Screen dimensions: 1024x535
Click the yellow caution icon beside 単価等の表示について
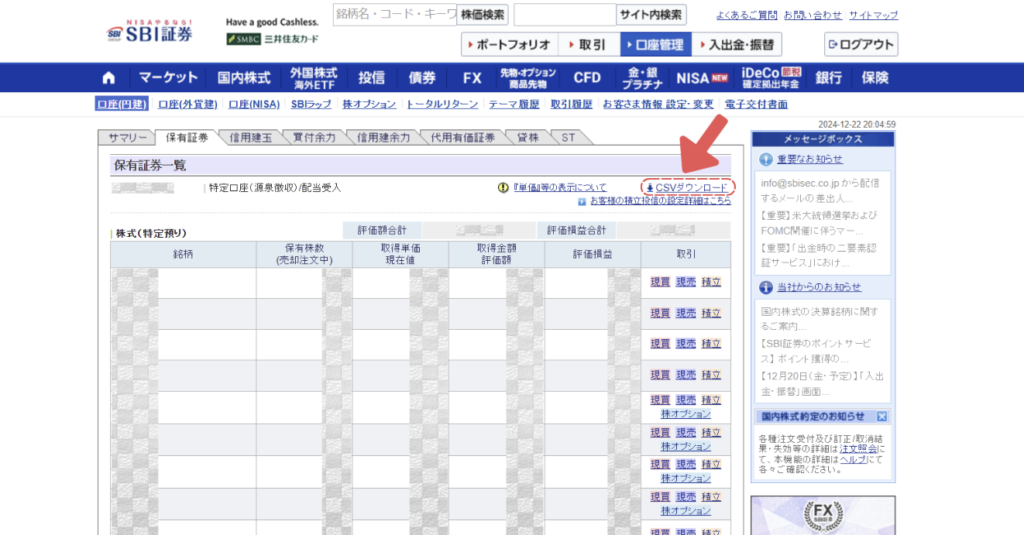pyautogui.click(x=503, y=188)
